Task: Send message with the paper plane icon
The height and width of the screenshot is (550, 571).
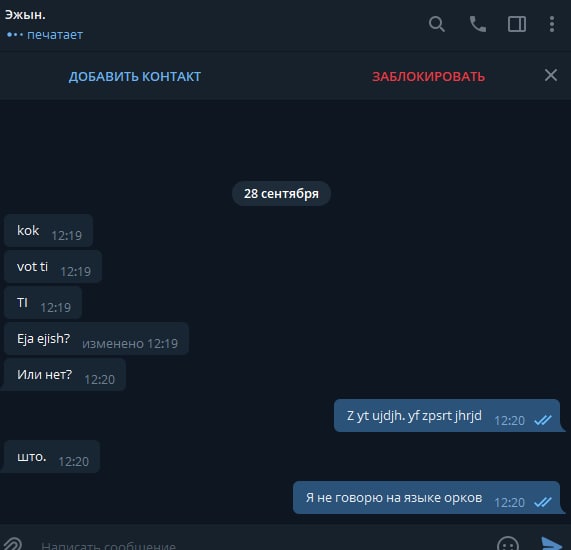Action: tap(551, 544)
